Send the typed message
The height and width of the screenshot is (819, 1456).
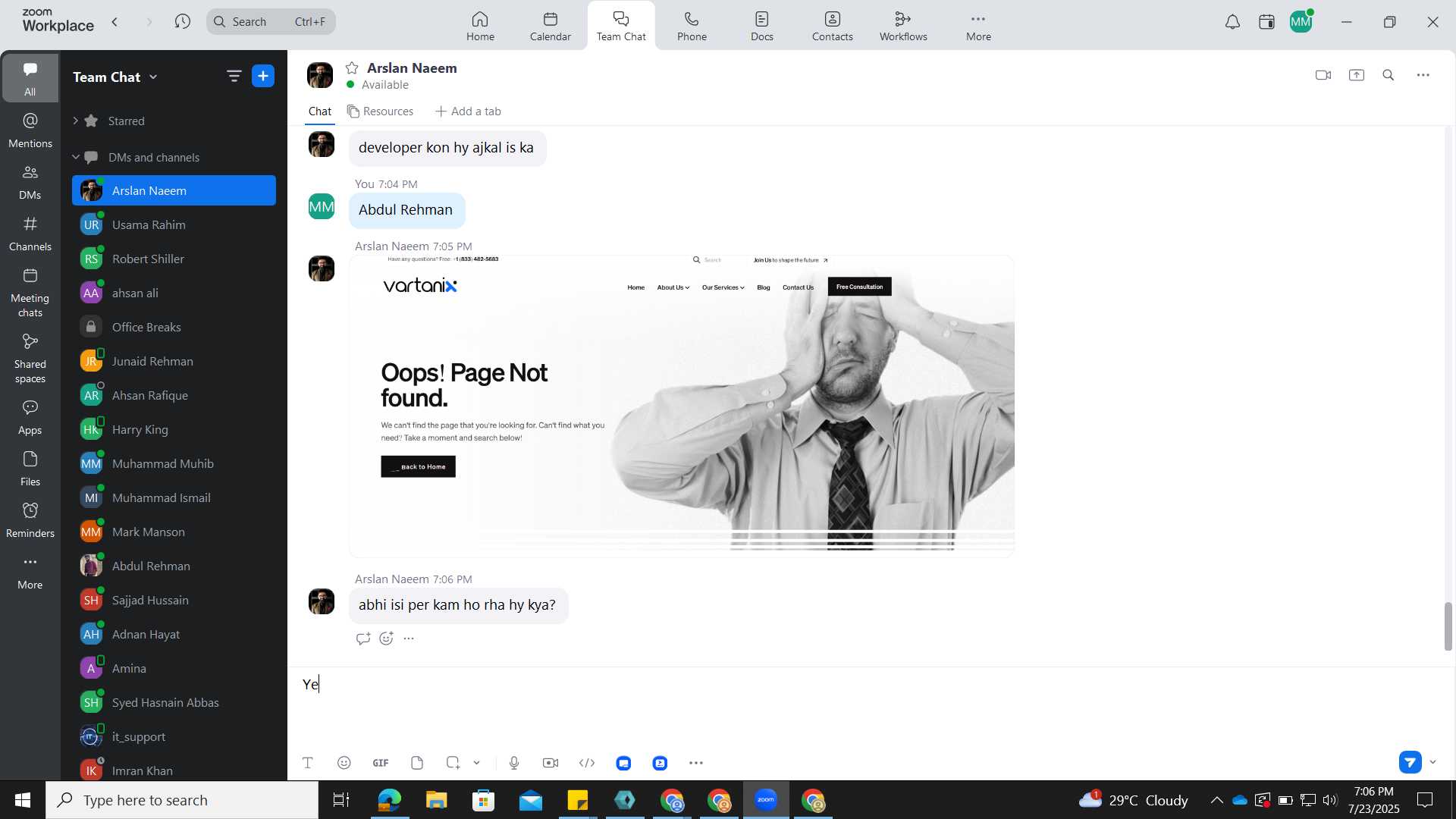pyautogui.click(x=1410, y=762)
